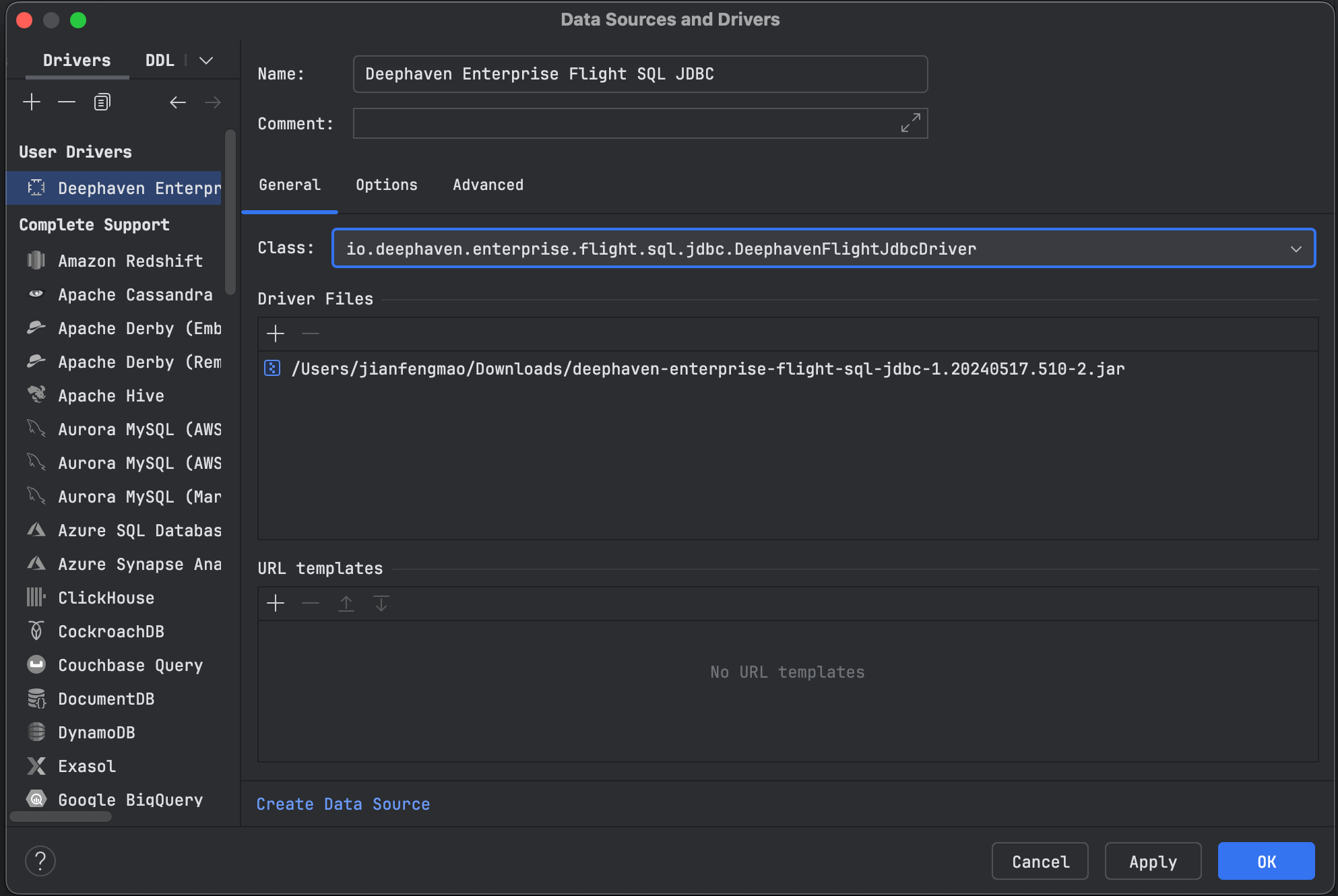Click the duplicate driver icon
The width and height of the screenshot is (1338, 896).
(102, 102)
